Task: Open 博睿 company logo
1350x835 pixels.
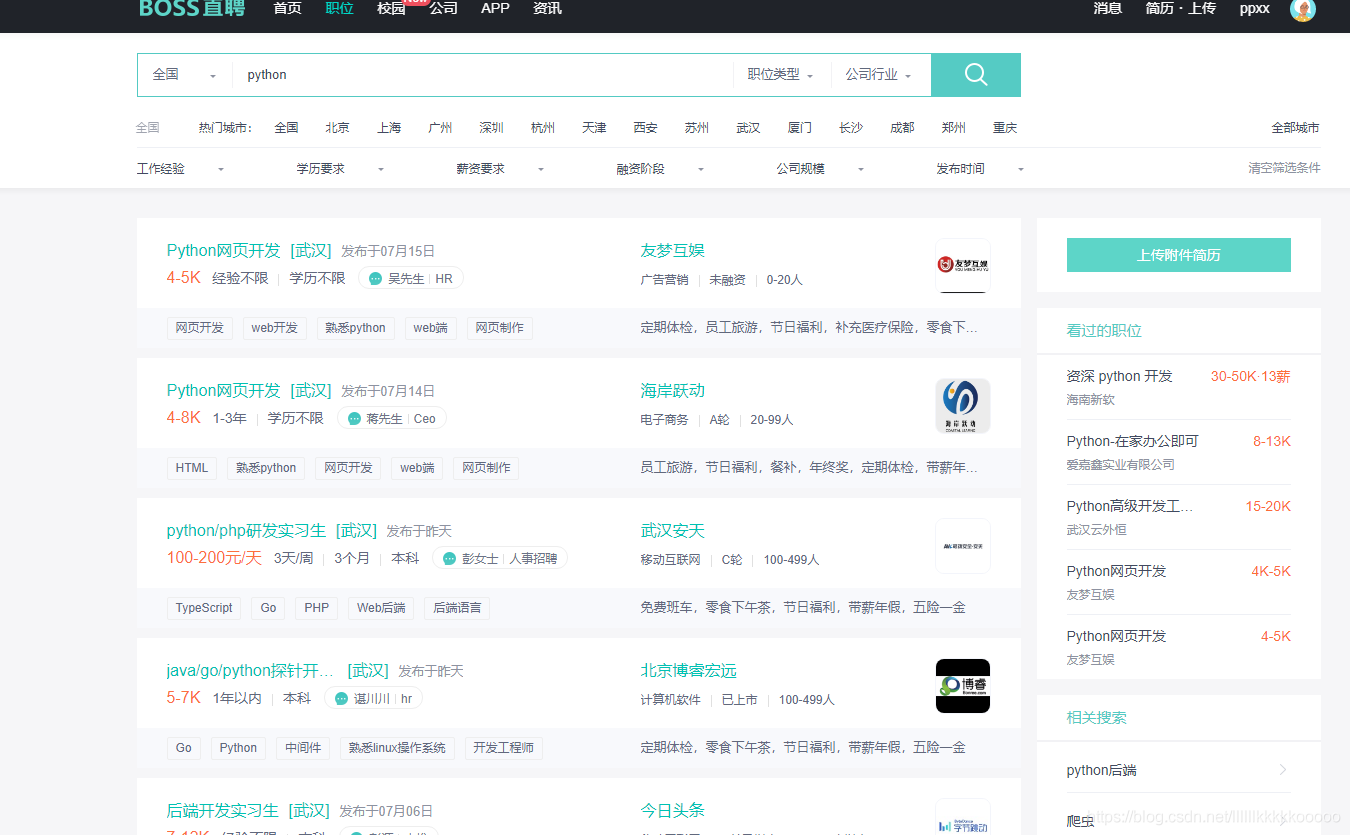Action: [x=963, y=685]
